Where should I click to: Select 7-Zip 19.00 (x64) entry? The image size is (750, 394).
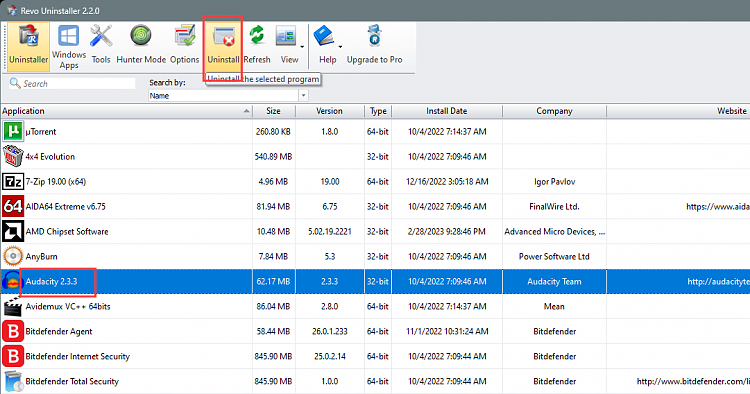(x=55, y=182)
